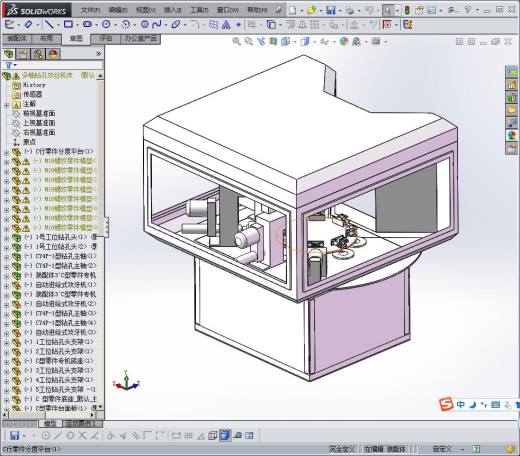520x456 pixels.
Task: Click the Rebuild traffic light icon
Action: [x=407, y=10]
